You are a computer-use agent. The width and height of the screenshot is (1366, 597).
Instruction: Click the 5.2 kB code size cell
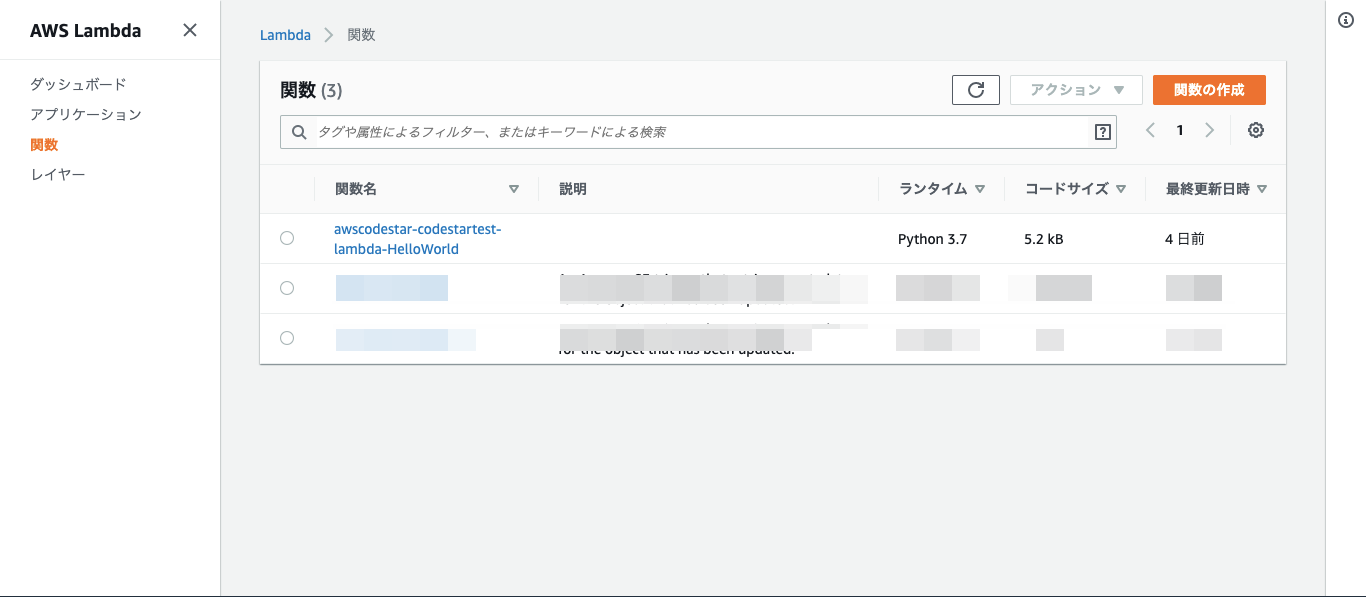(1044, 239)
